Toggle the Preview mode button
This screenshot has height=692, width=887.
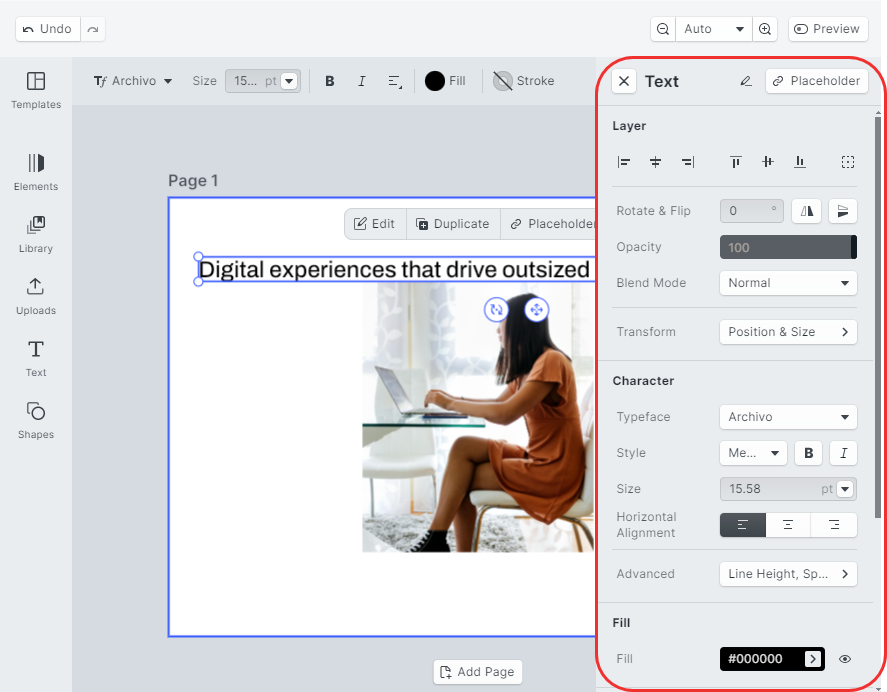point(828,29)
